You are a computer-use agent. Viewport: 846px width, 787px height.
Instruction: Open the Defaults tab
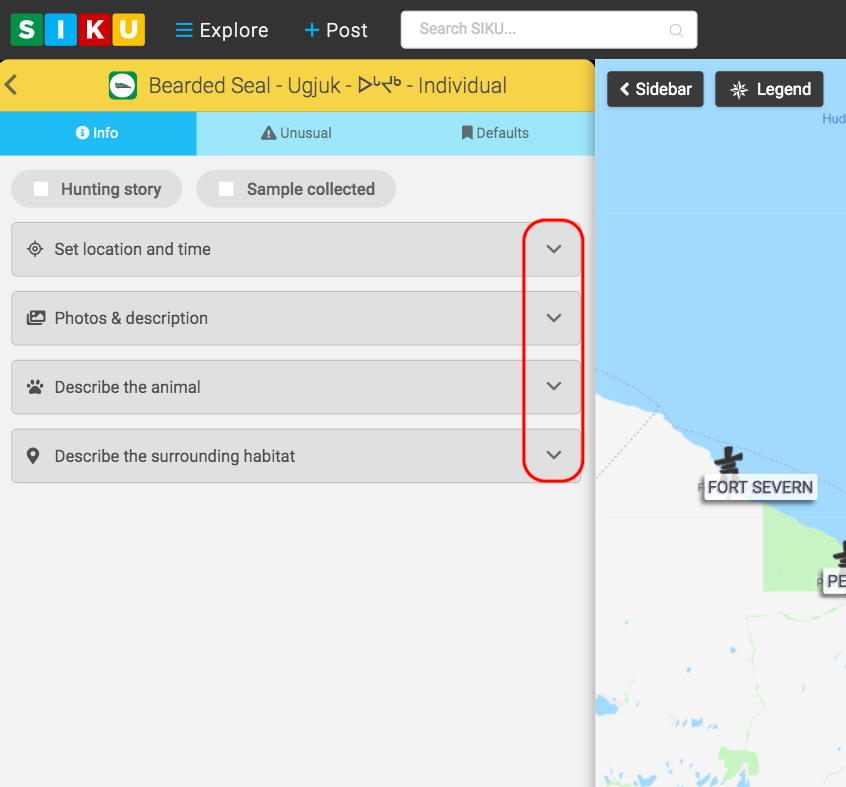pos(495,133)
